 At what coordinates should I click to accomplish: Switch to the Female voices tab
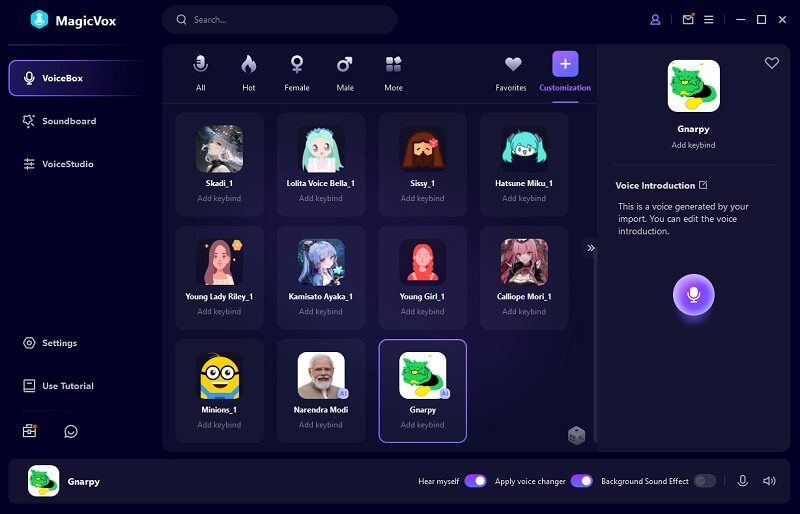(x=297, y=72)
